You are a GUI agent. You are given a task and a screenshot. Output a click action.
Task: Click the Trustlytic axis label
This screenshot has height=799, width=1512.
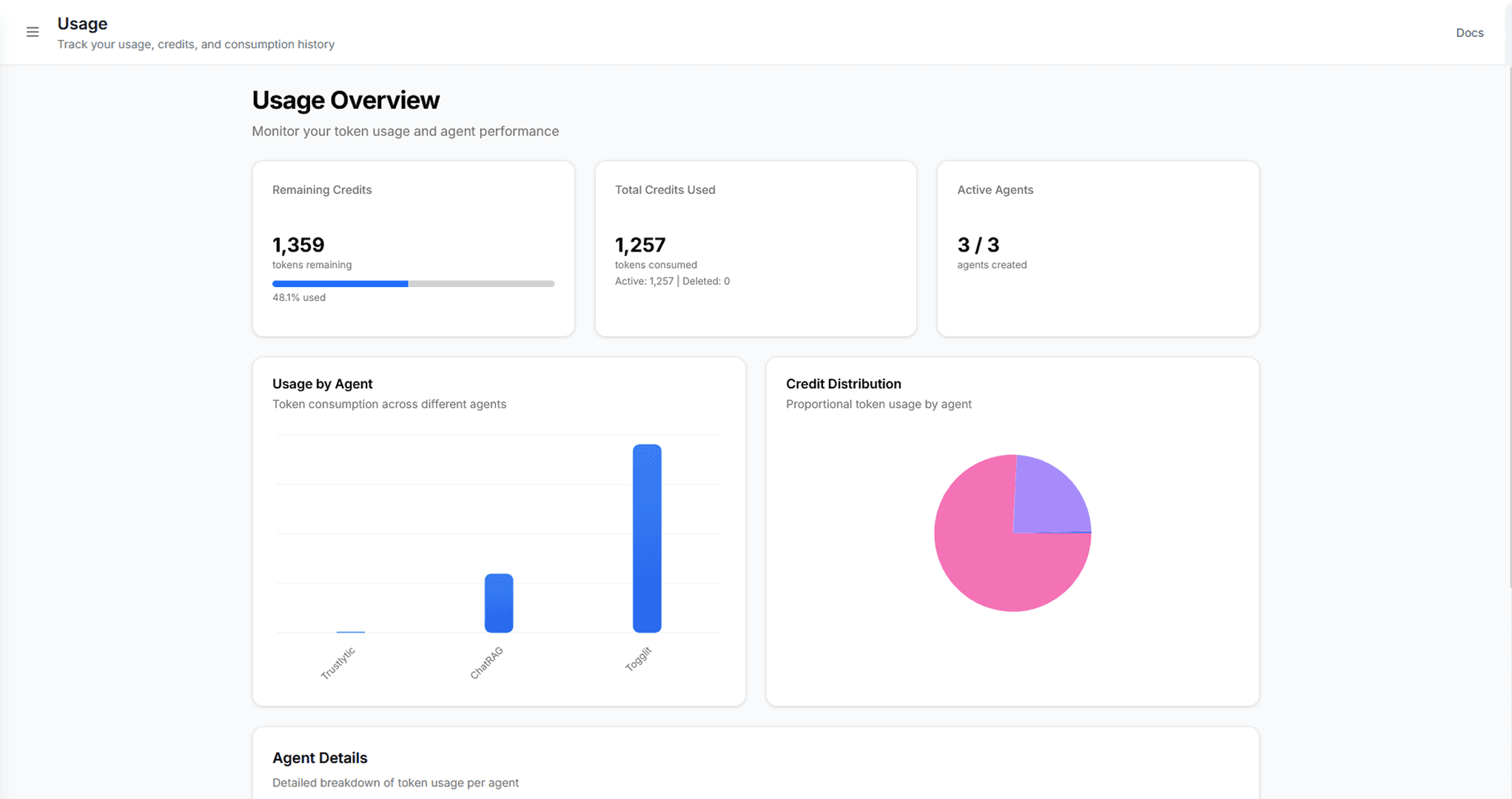point(338,662)
